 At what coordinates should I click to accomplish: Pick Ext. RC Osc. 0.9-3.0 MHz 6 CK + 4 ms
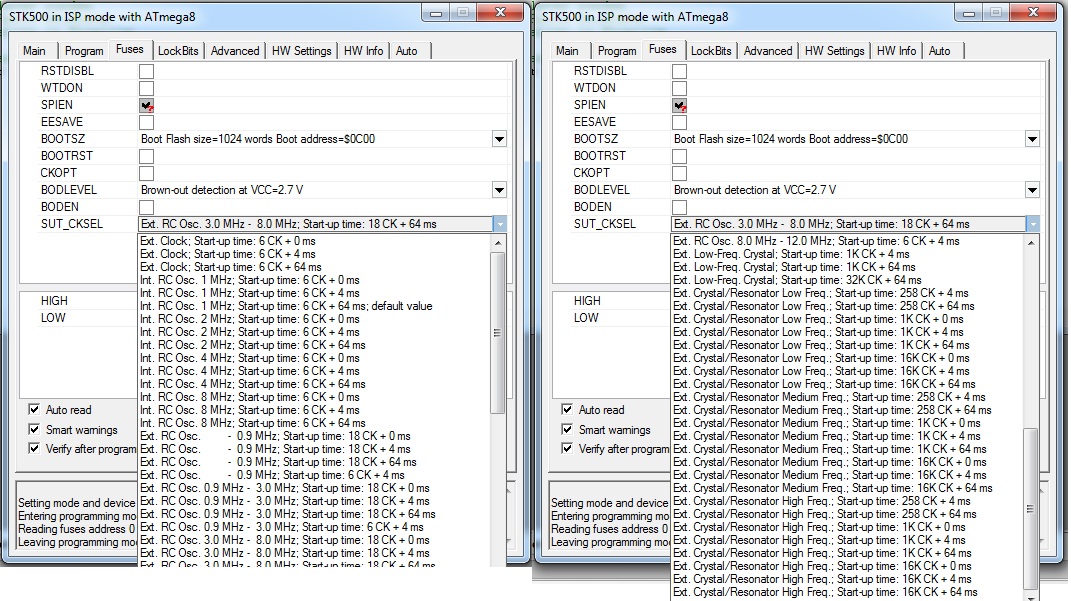click(x=281, y=527)
